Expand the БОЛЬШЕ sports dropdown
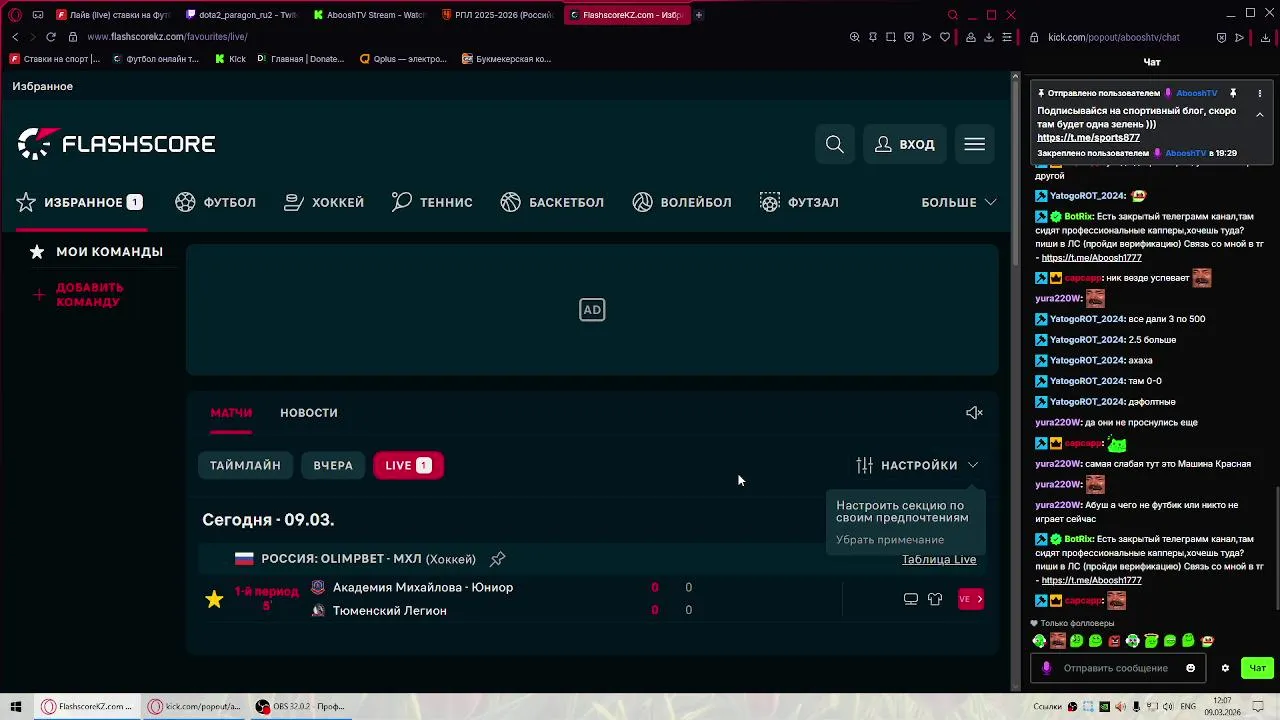The width and height of the screenshot is (1280, 720). 958,202
